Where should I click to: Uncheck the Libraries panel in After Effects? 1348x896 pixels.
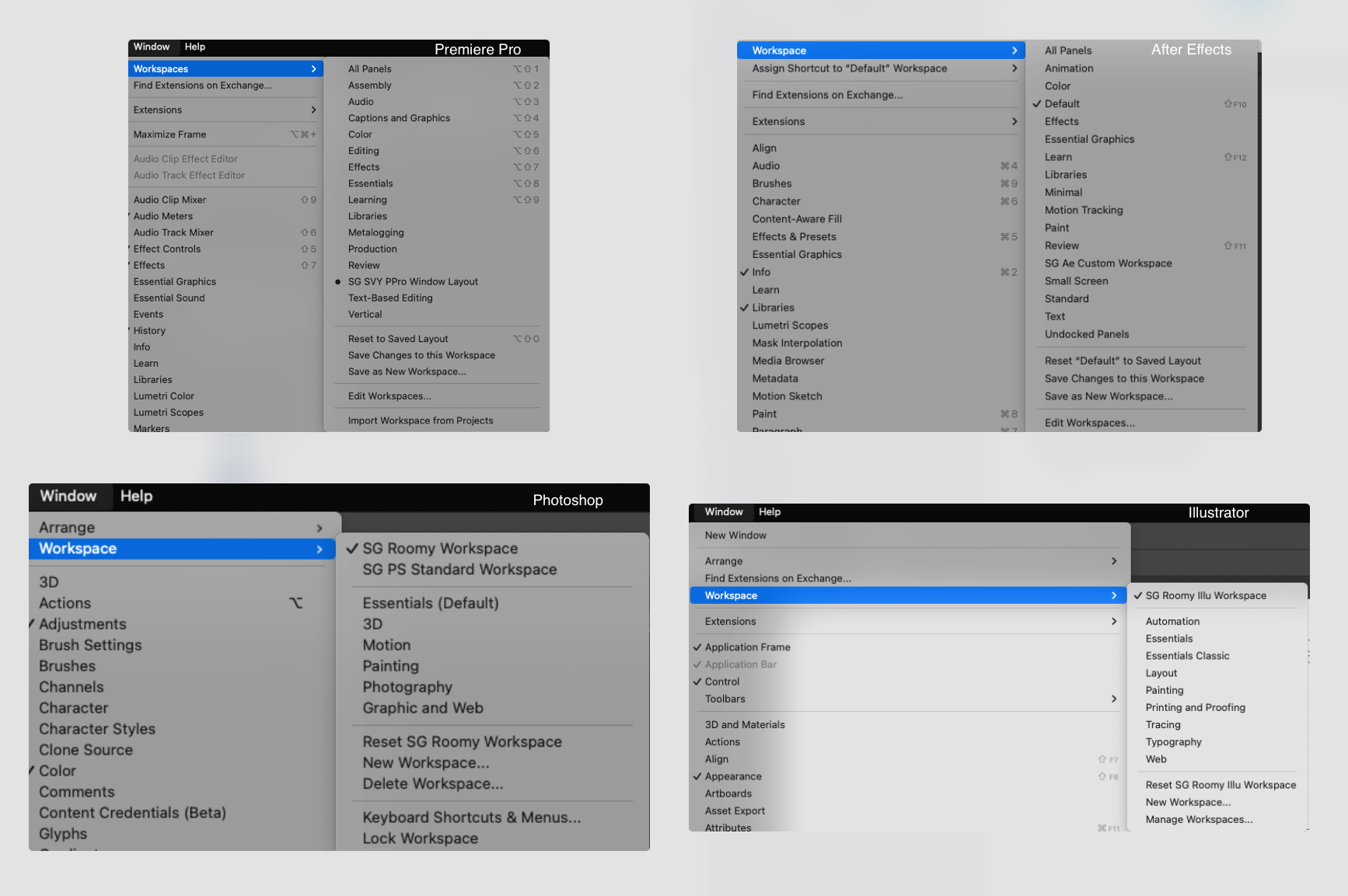pos(774,307)
